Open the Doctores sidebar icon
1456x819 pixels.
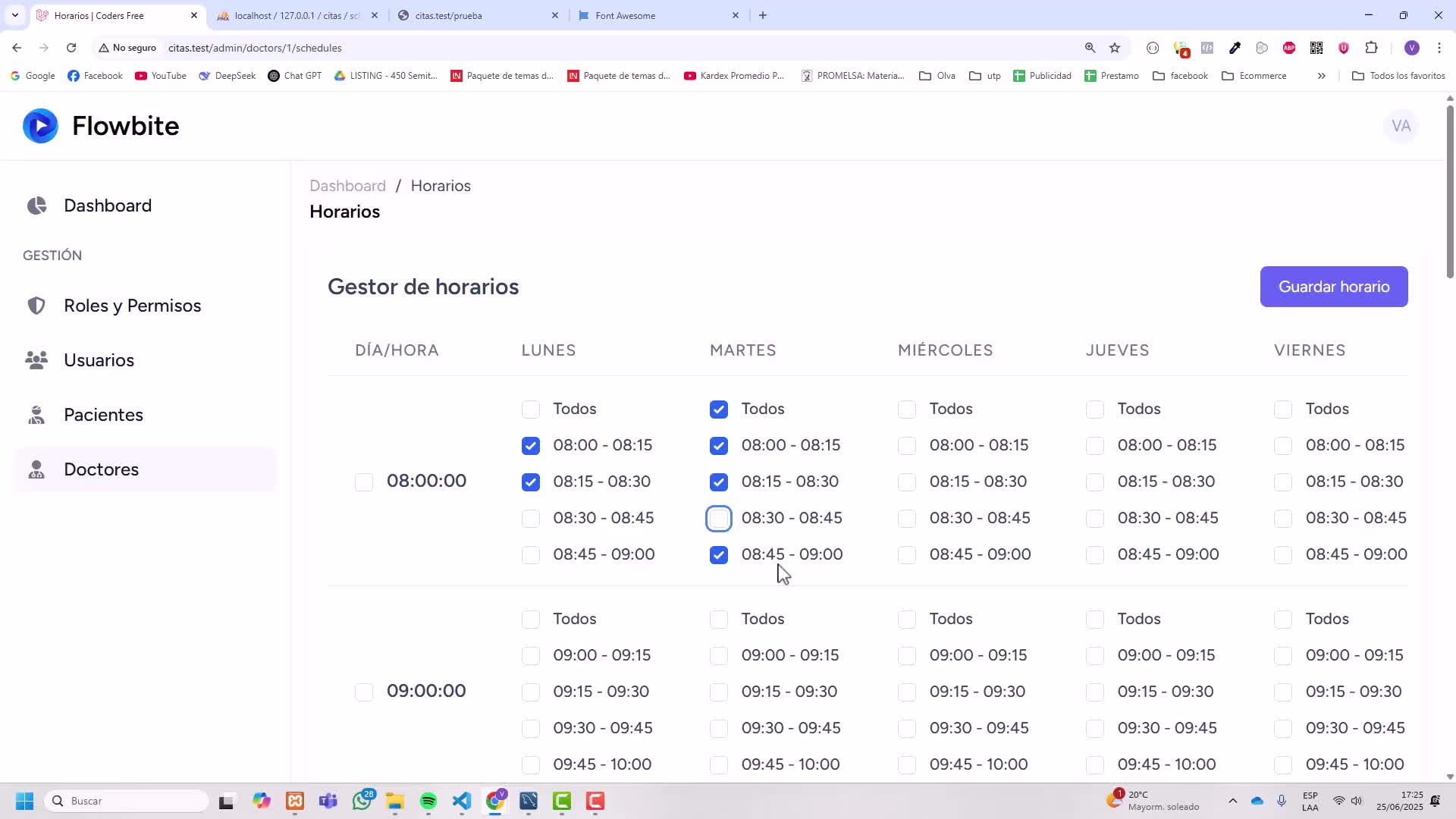(36, 469)
